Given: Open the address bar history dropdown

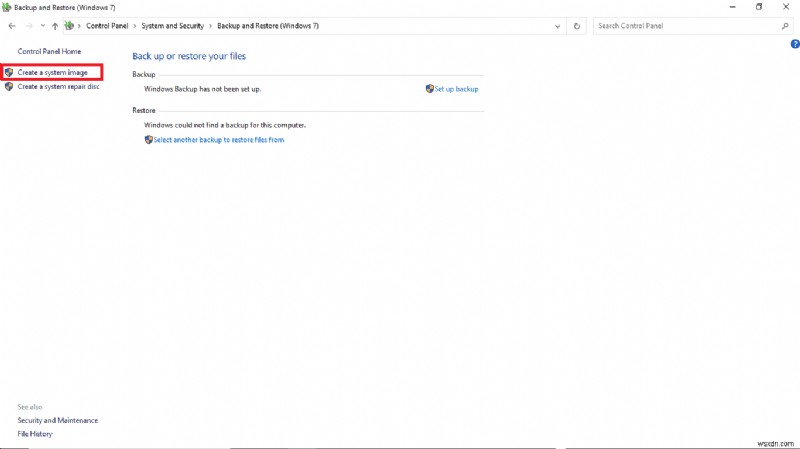Looking at the screenshot, I should [x=557, y=26].
